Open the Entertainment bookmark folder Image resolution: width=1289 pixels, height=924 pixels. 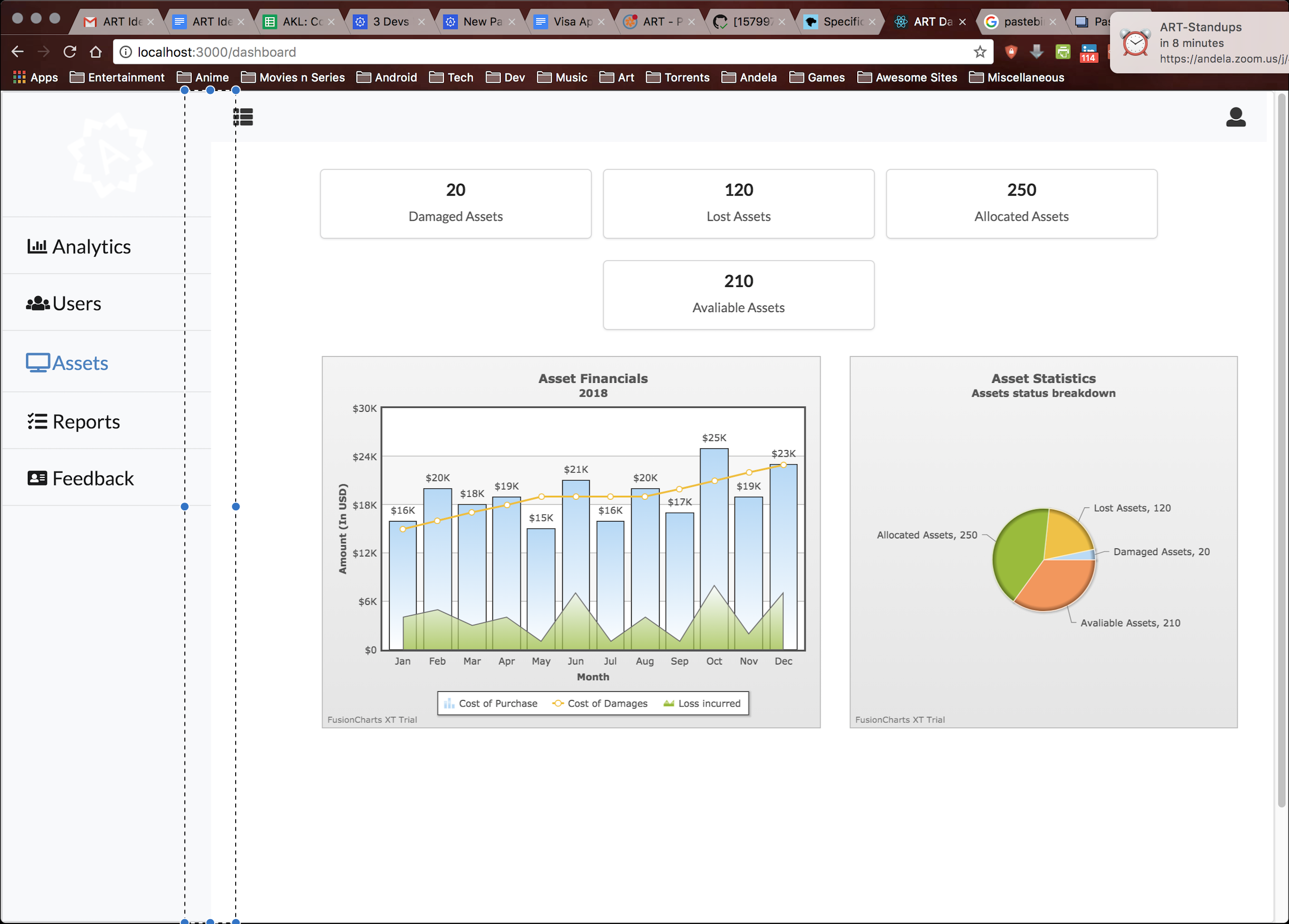pos(117,77)
